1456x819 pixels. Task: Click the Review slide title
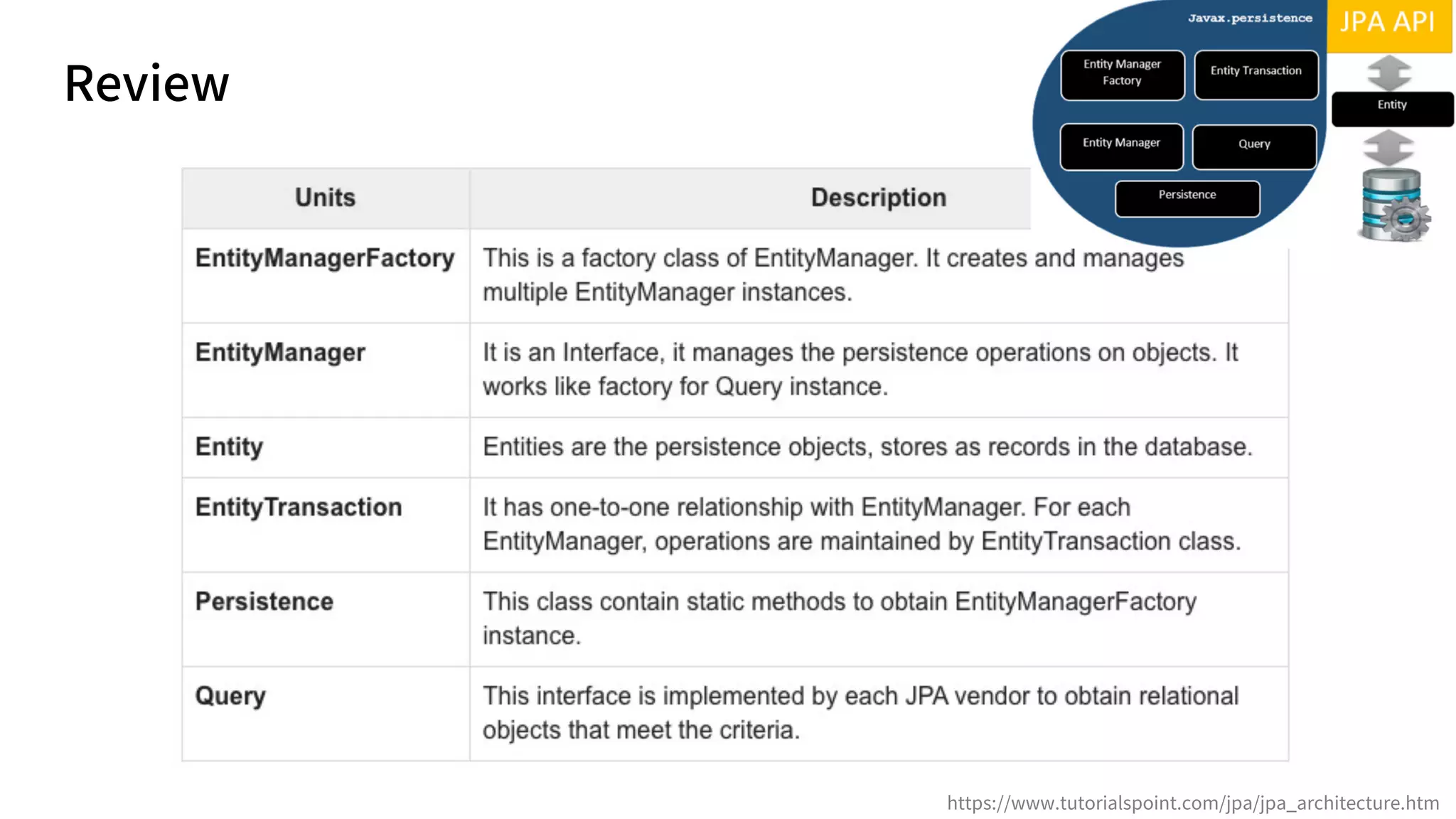[x=146, y=84]
